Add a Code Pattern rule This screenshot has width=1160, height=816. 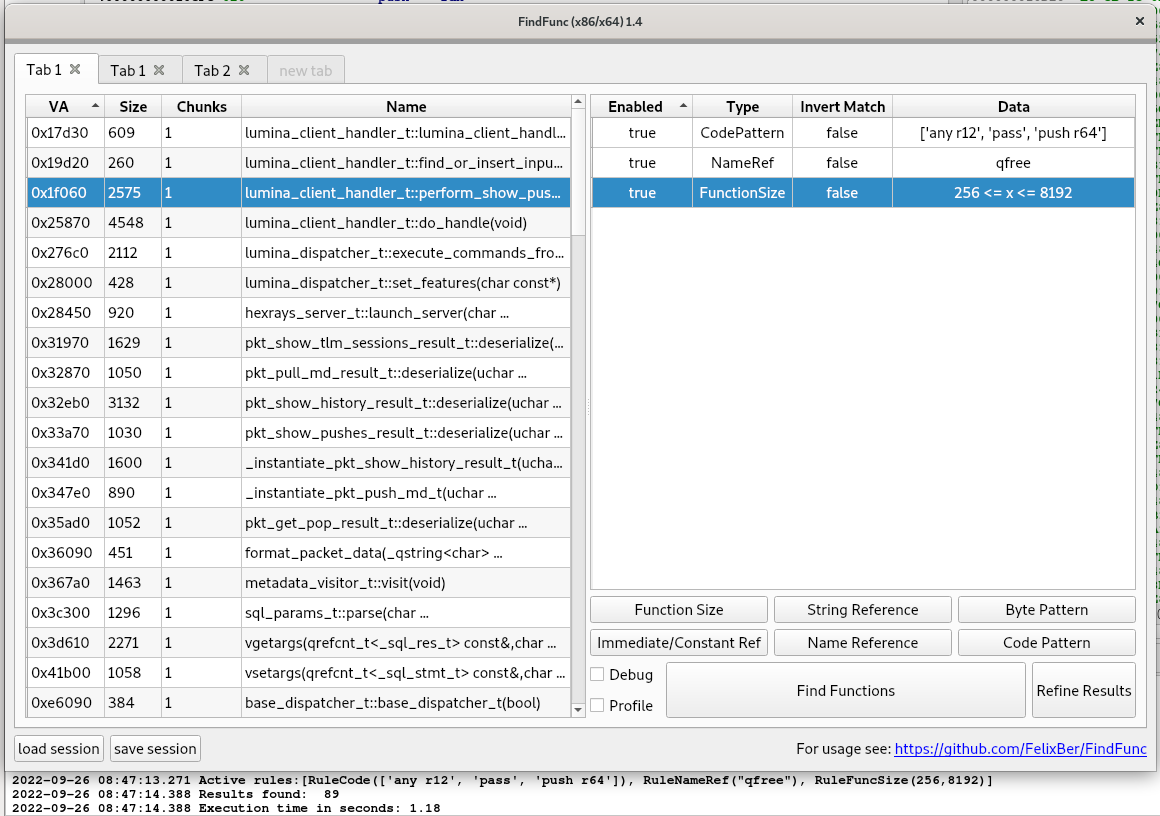(1046, 643)
